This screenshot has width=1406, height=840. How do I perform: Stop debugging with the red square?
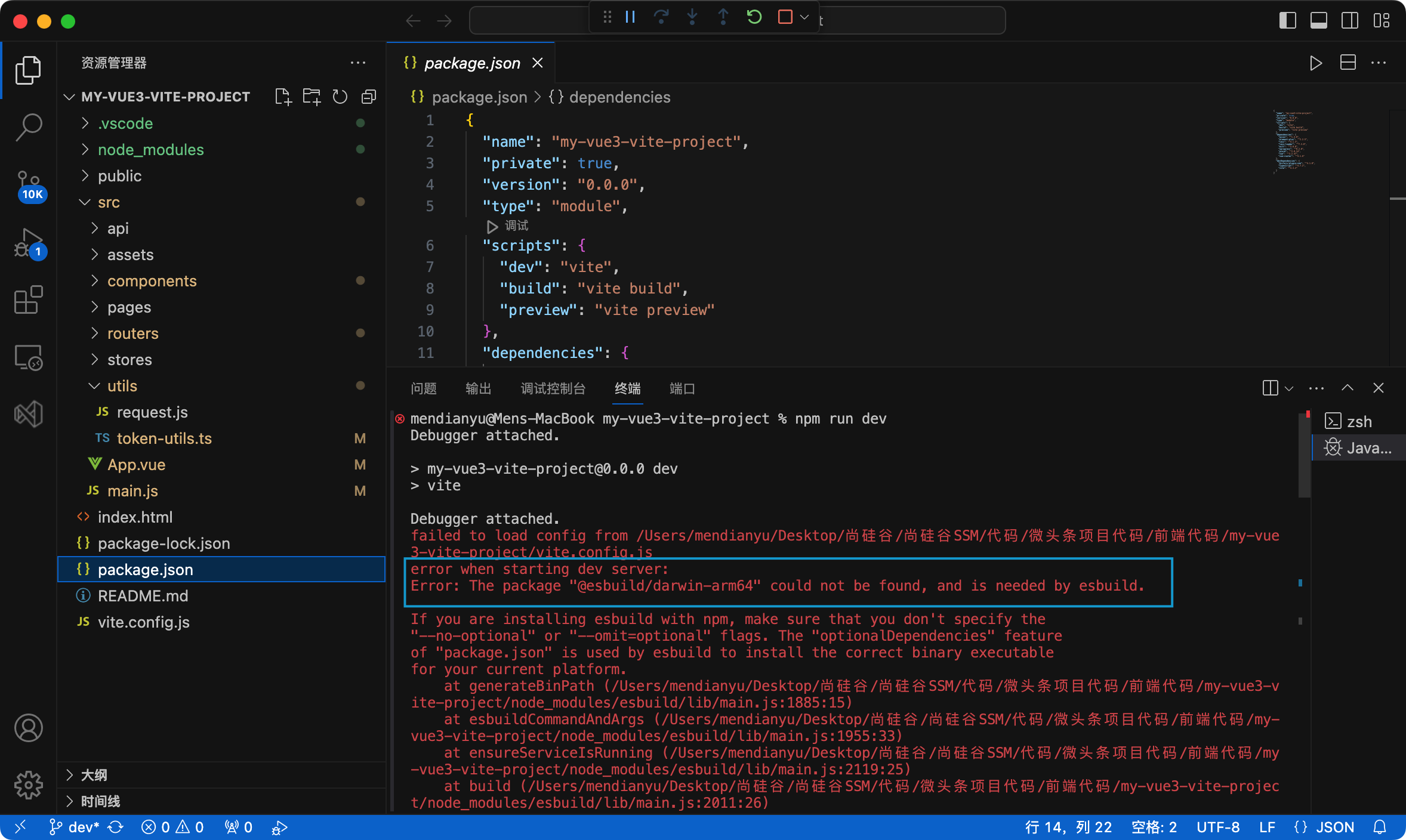pyautogui.click(x=785, y=17)
